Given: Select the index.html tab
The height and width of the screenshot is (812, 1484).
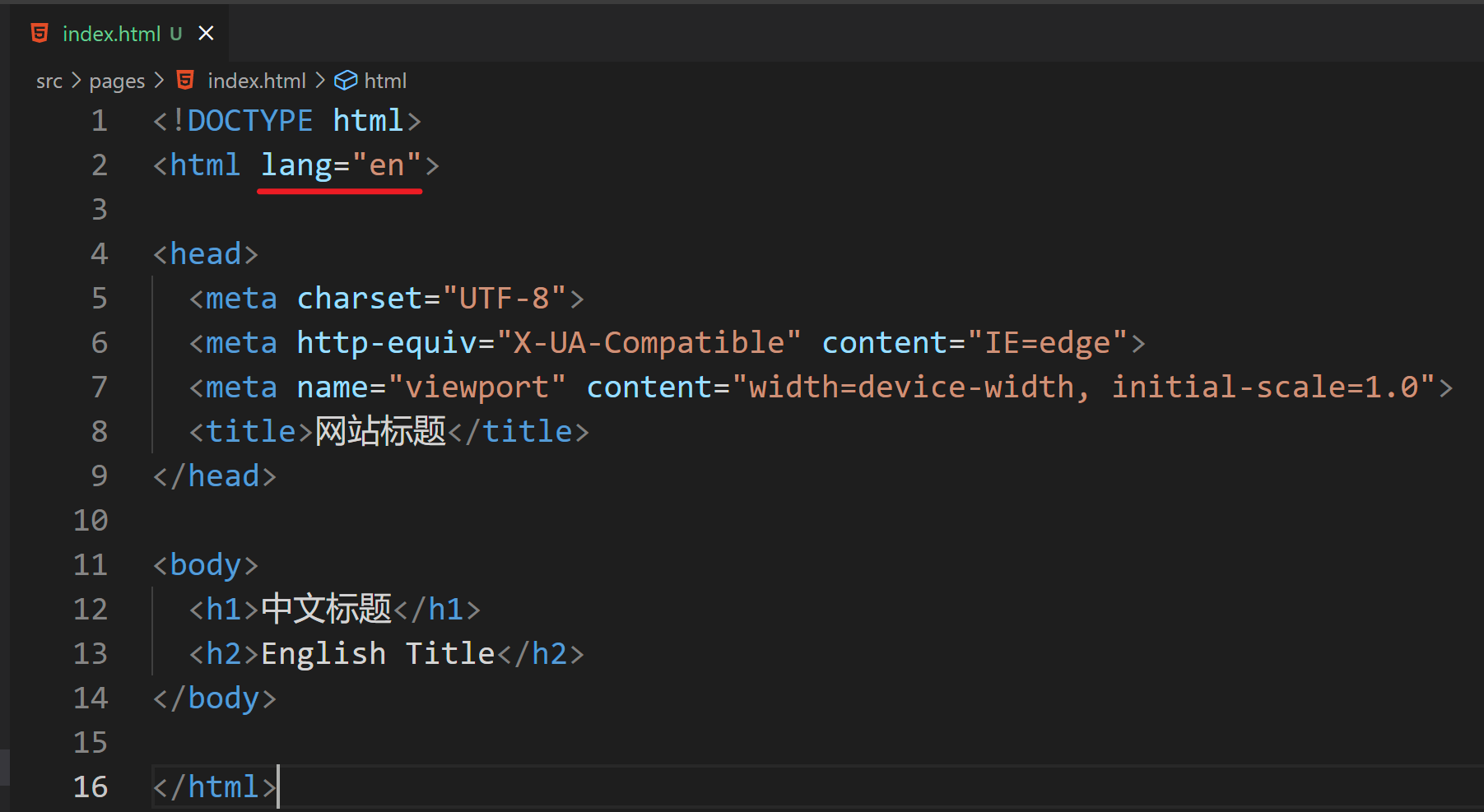Looking at the screenshot, I should point(111,34).
